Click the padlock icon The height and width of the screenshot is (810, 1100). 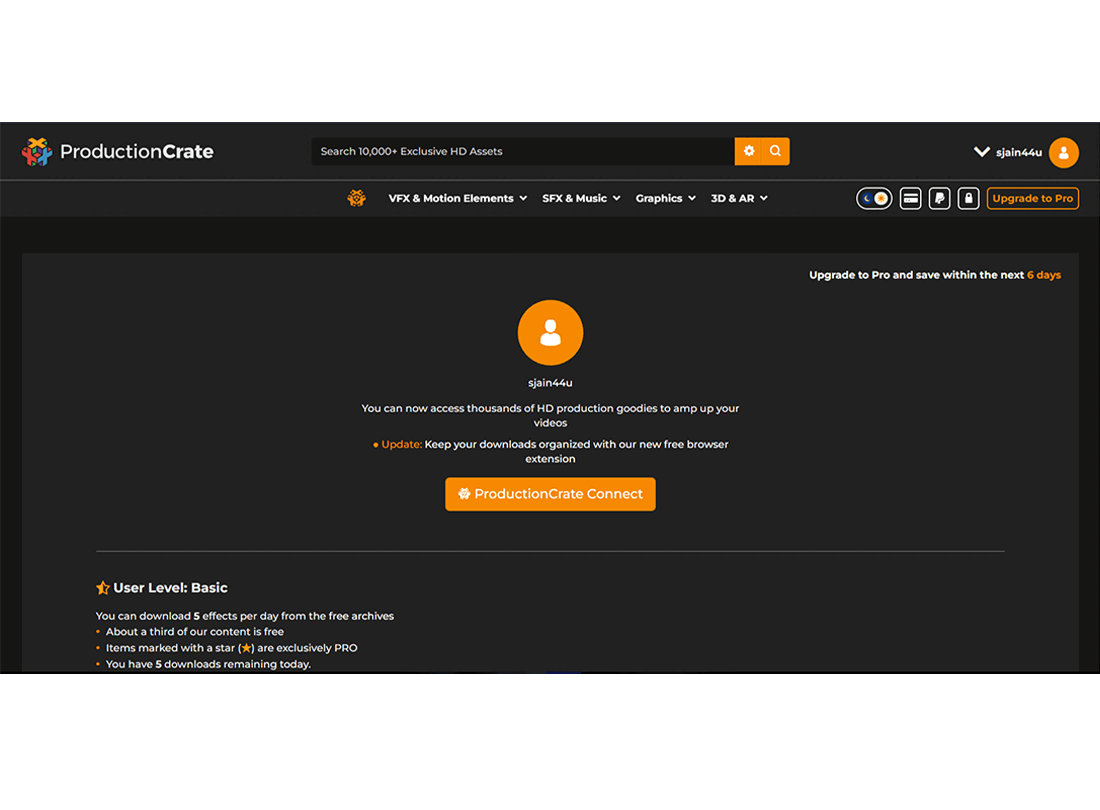968,198
